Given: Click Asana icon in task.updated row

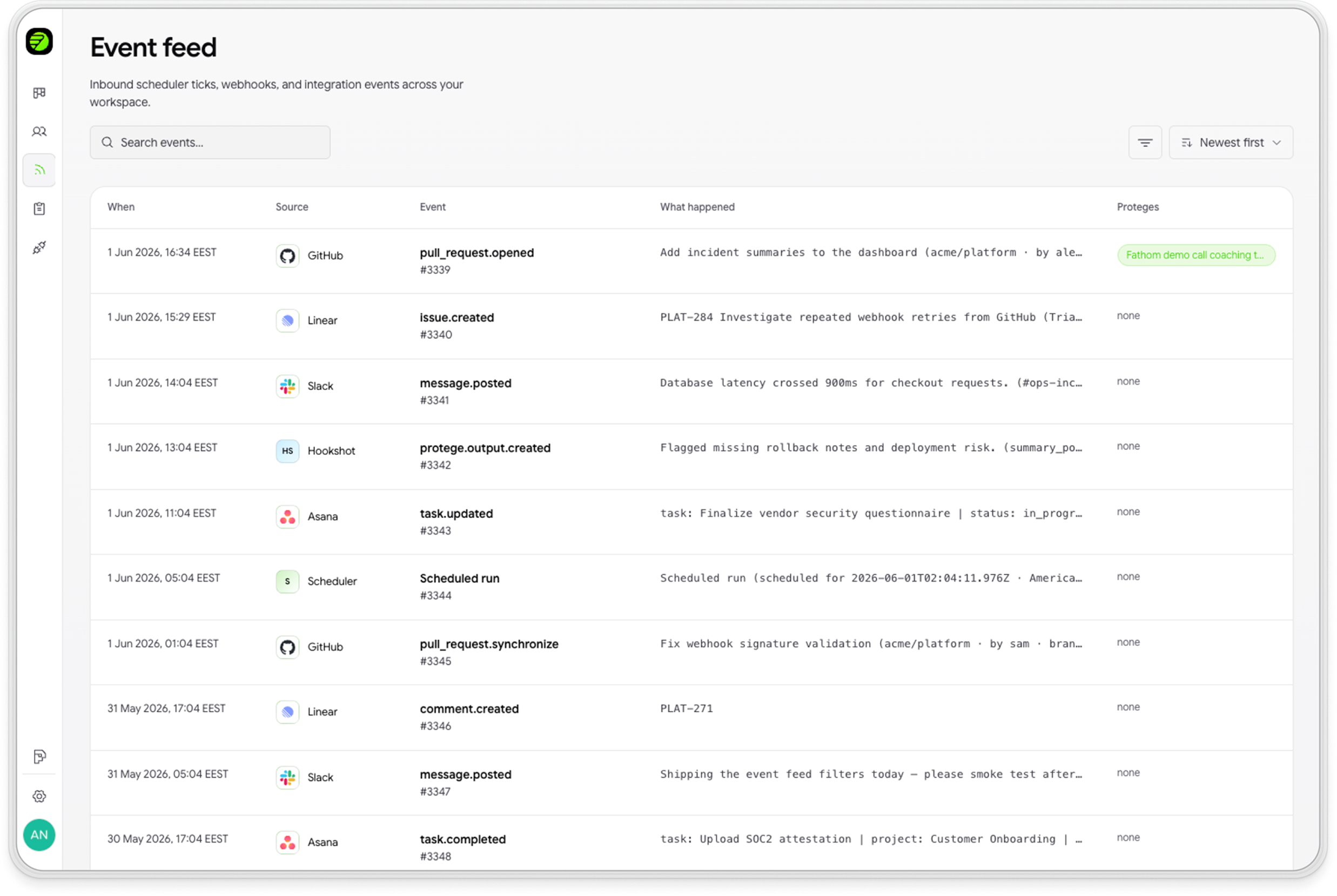Looking at the screenshot, I should pos(287,516).
